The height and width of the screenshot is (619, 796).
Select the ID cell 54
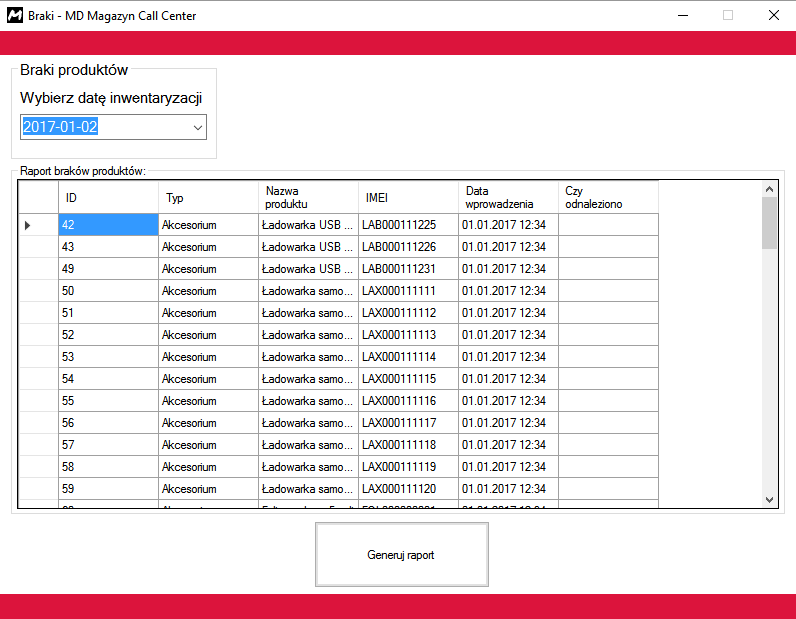[109, 379]
